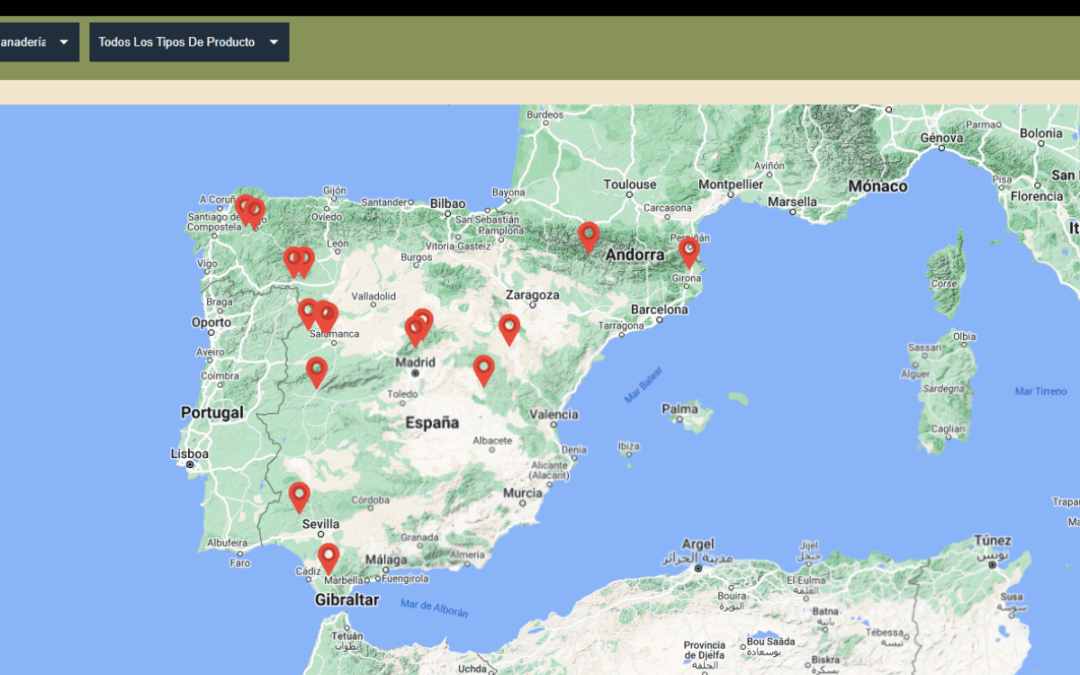Click the Mar de Alborán label
The width and height of the screenshot is (1080, 675).
tap(435, 608)
